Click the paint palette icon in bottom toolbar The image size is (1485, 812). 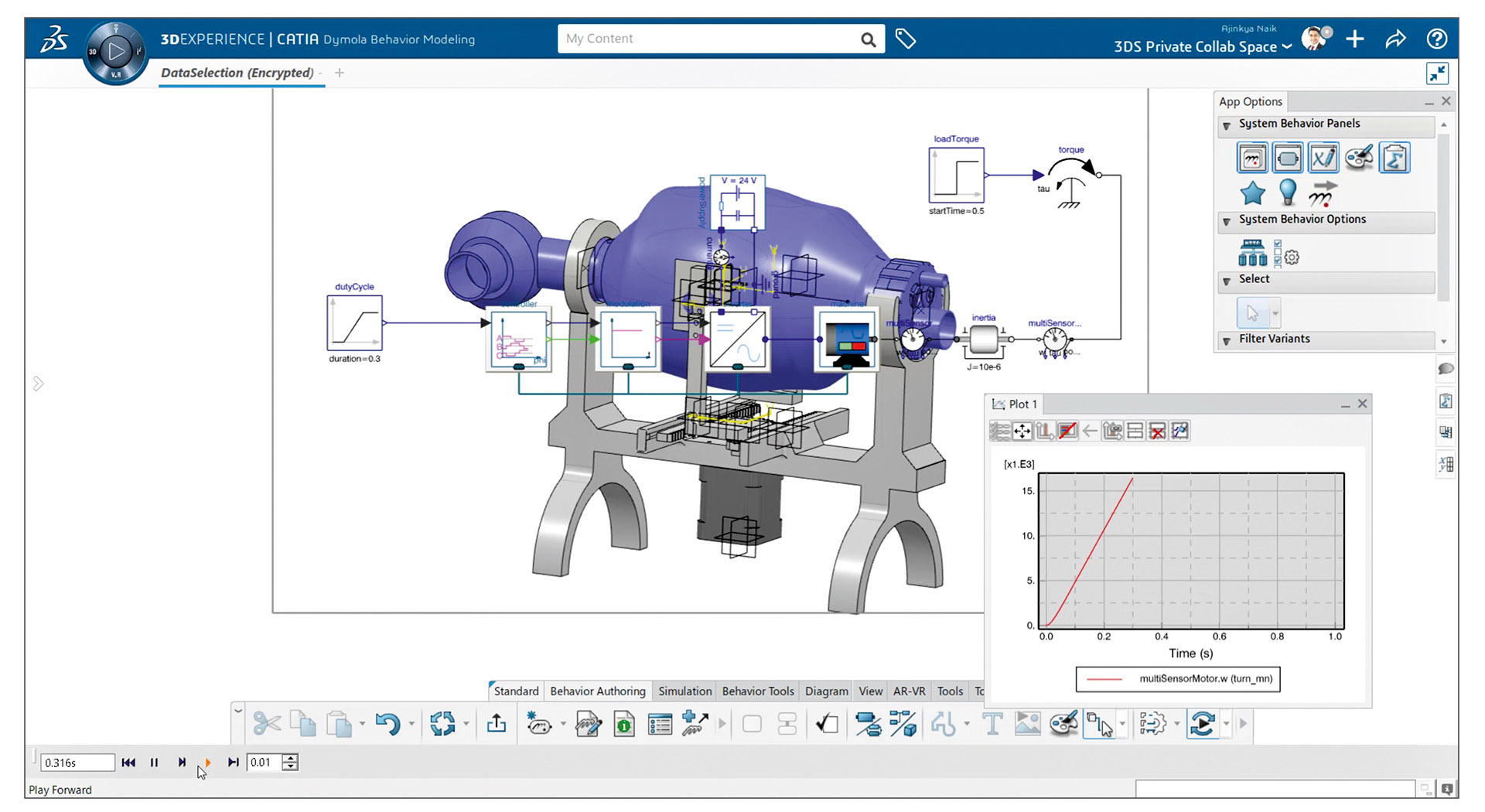pyautogui.click(x=1063, y=724)
